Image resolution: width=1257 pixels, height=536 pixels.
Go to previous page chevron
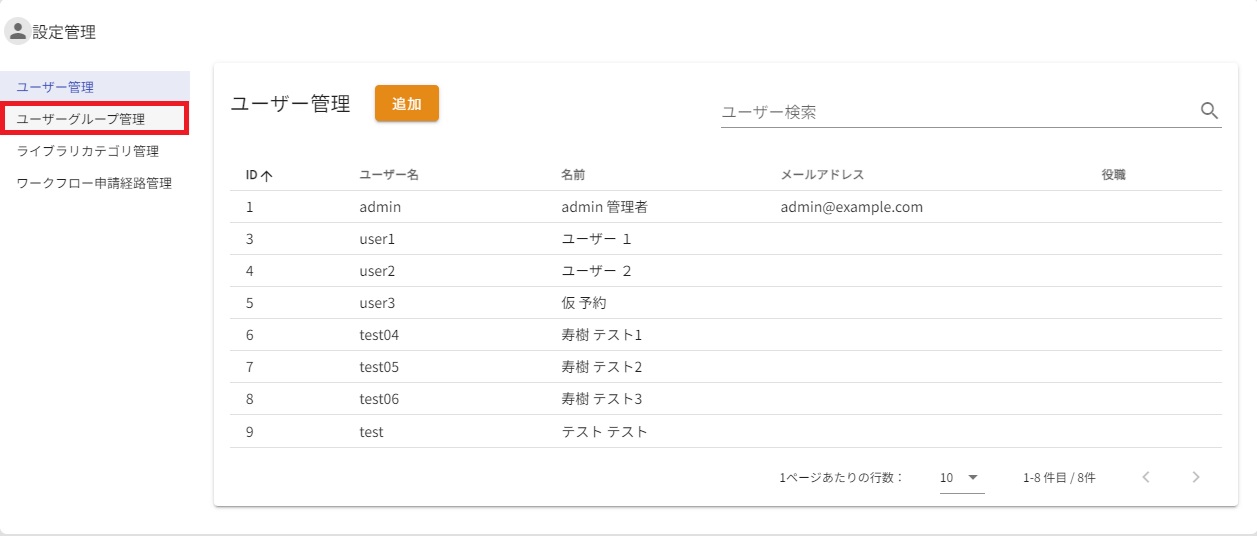[1146, 477]
